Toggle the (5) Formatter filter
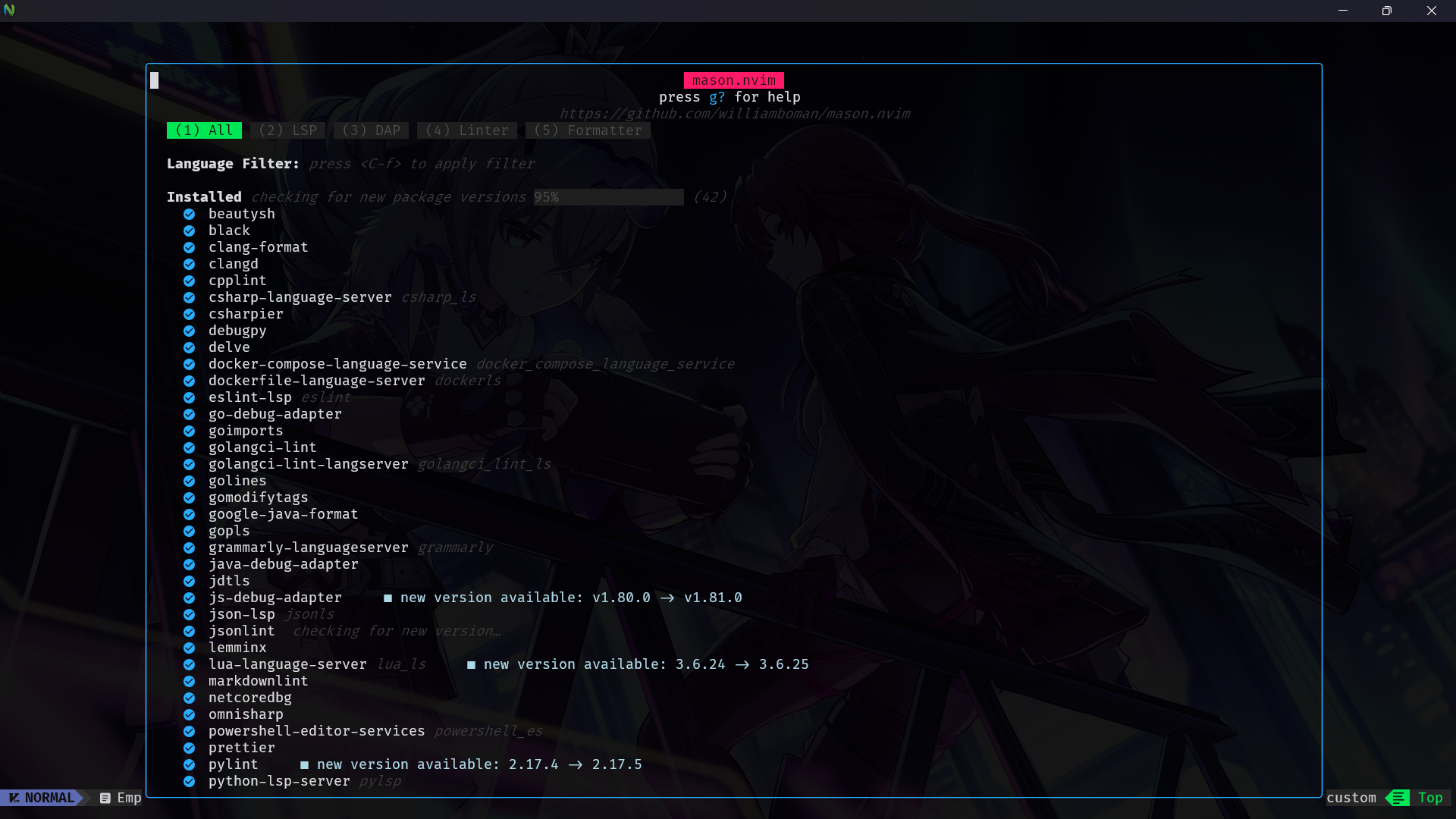This screenshot has height=819, width=1456. click(588, 130)
